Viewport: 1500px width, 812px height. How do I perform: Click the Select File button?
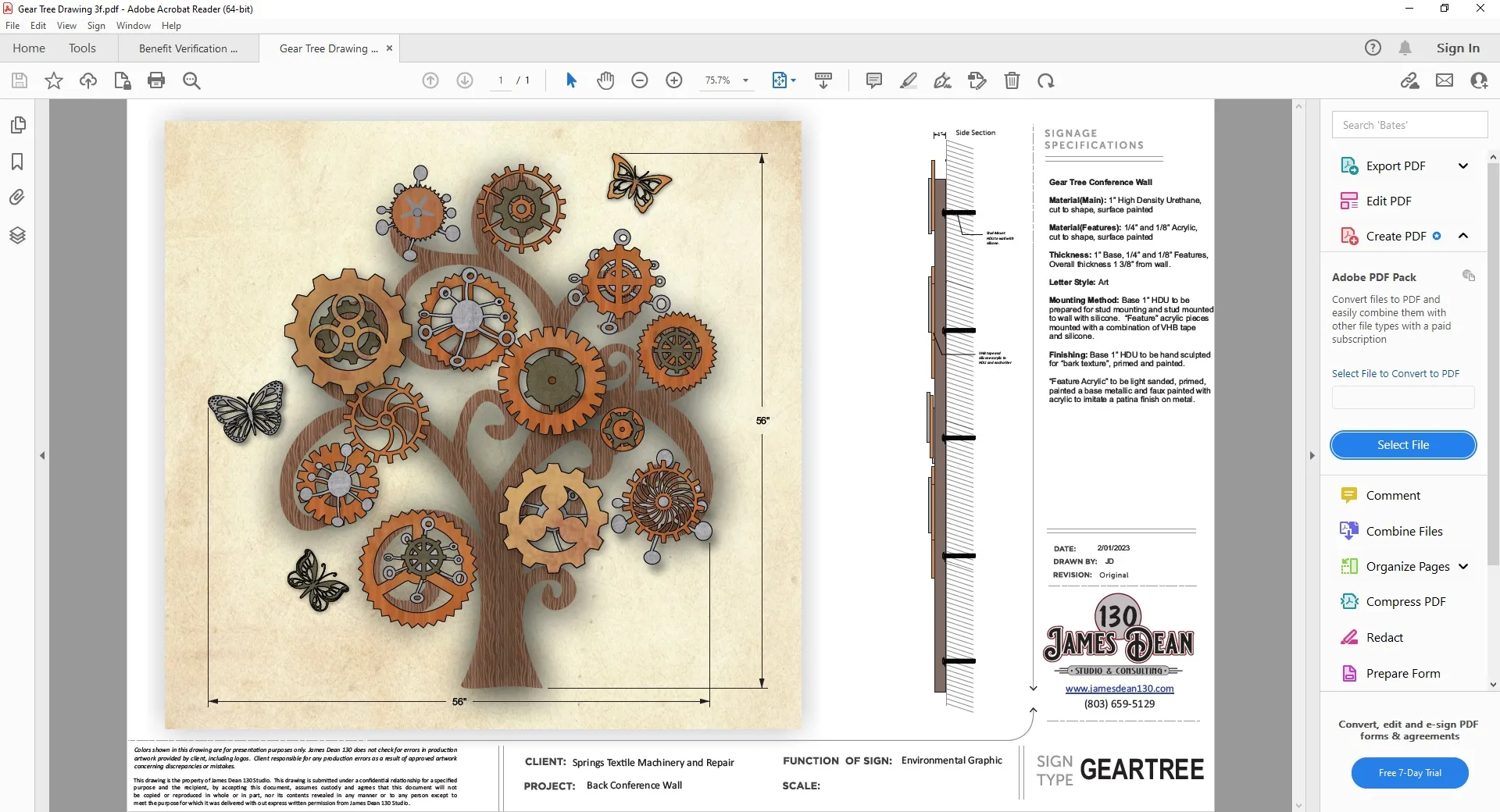point(1402,445)
